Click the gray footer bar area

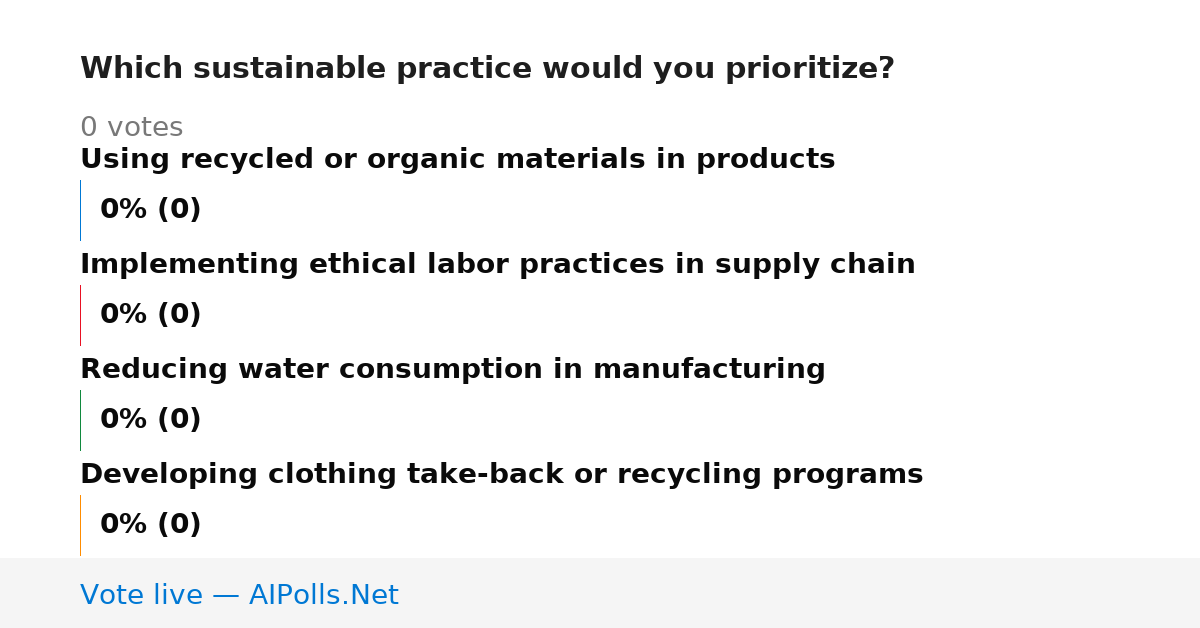[x=600, y=593]
